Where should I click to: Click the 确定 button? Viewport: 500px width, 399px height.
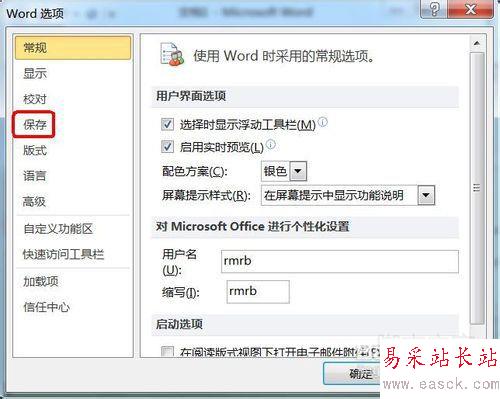click(352, 374)
